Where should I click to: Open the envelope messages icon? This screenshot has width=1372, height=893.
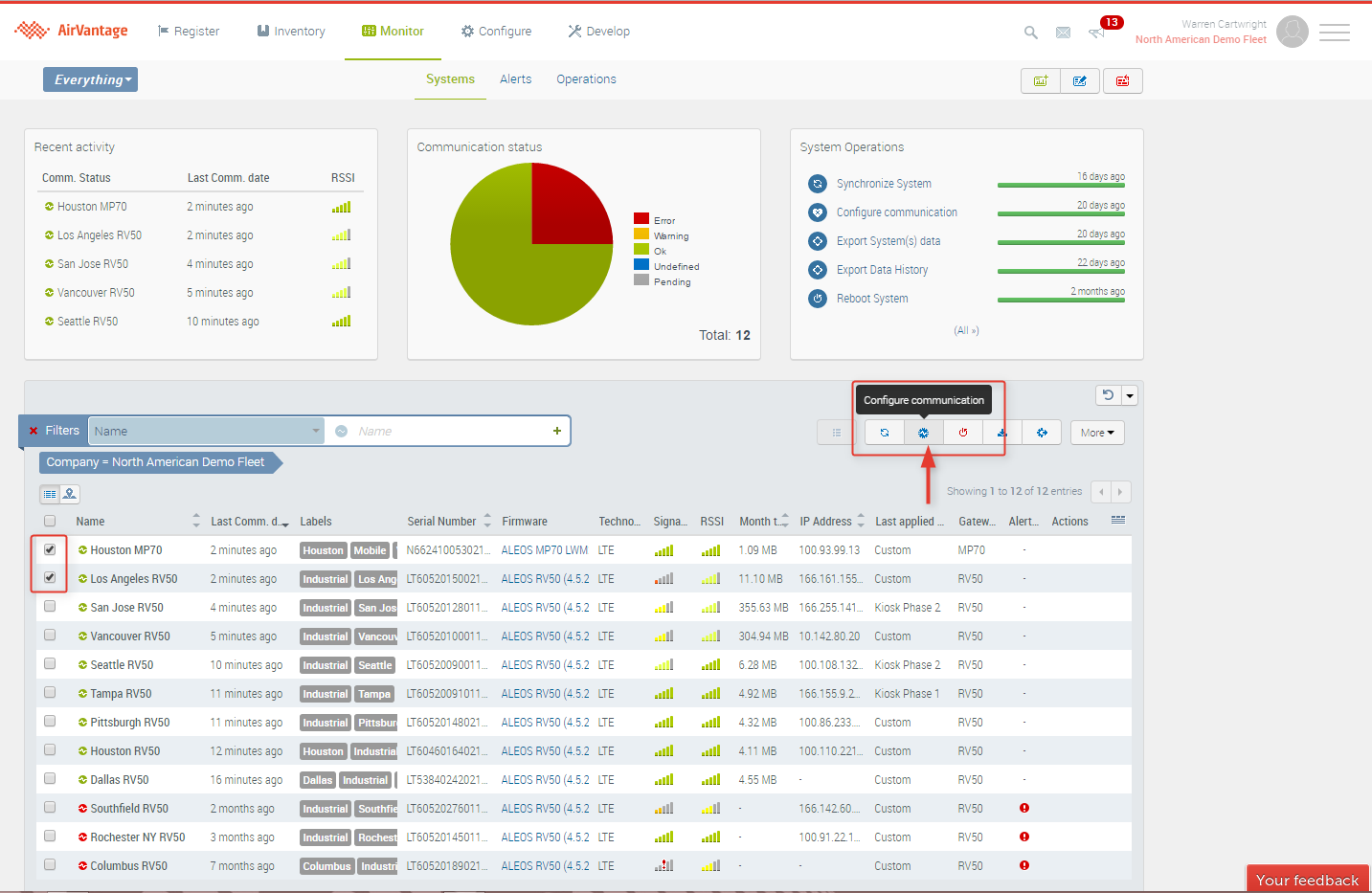coord(1063,33)
